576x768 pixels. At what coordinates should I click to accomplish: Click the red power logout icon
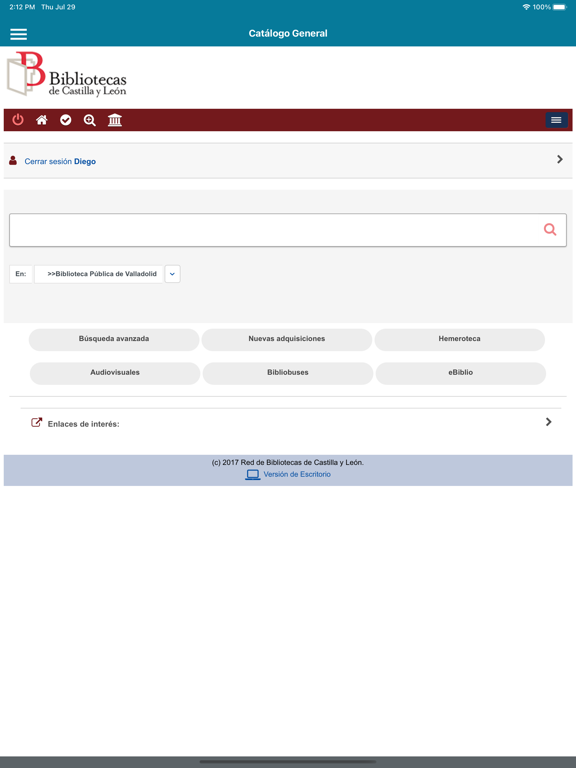pos(18,120)
